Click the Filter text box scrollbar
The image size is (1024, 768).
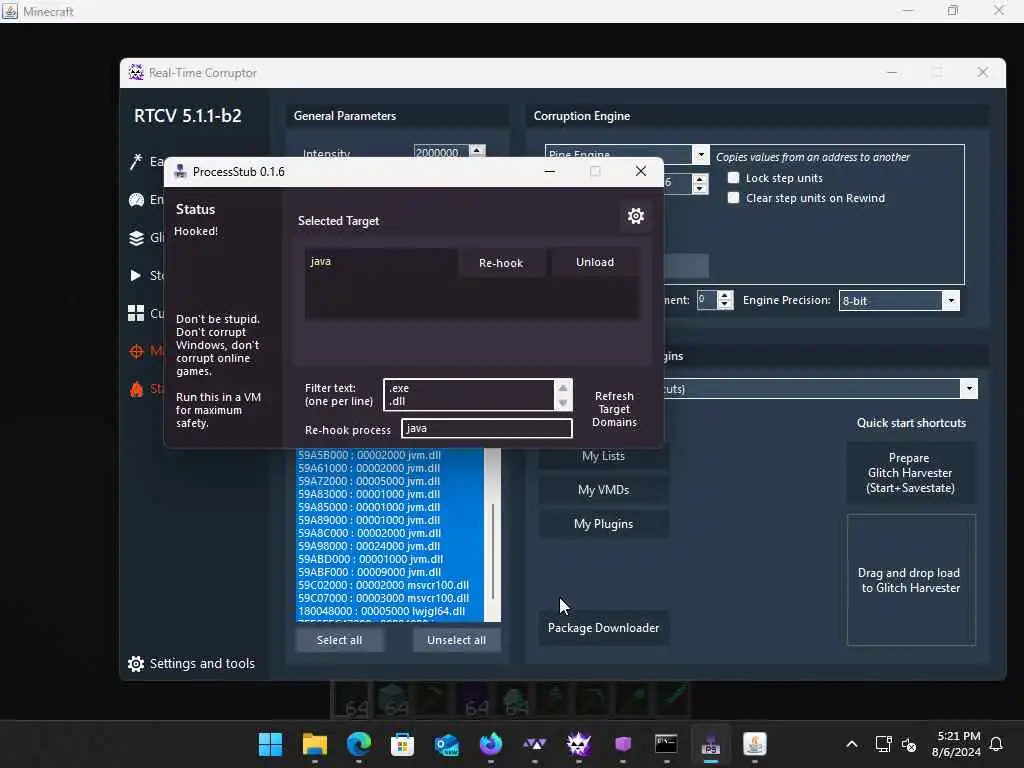pos(563,394)
